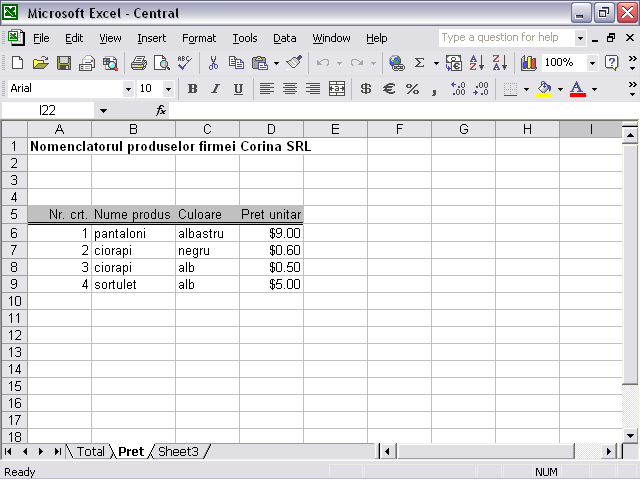Decrease decimal places
640x480 pixels.
(481, 89)
